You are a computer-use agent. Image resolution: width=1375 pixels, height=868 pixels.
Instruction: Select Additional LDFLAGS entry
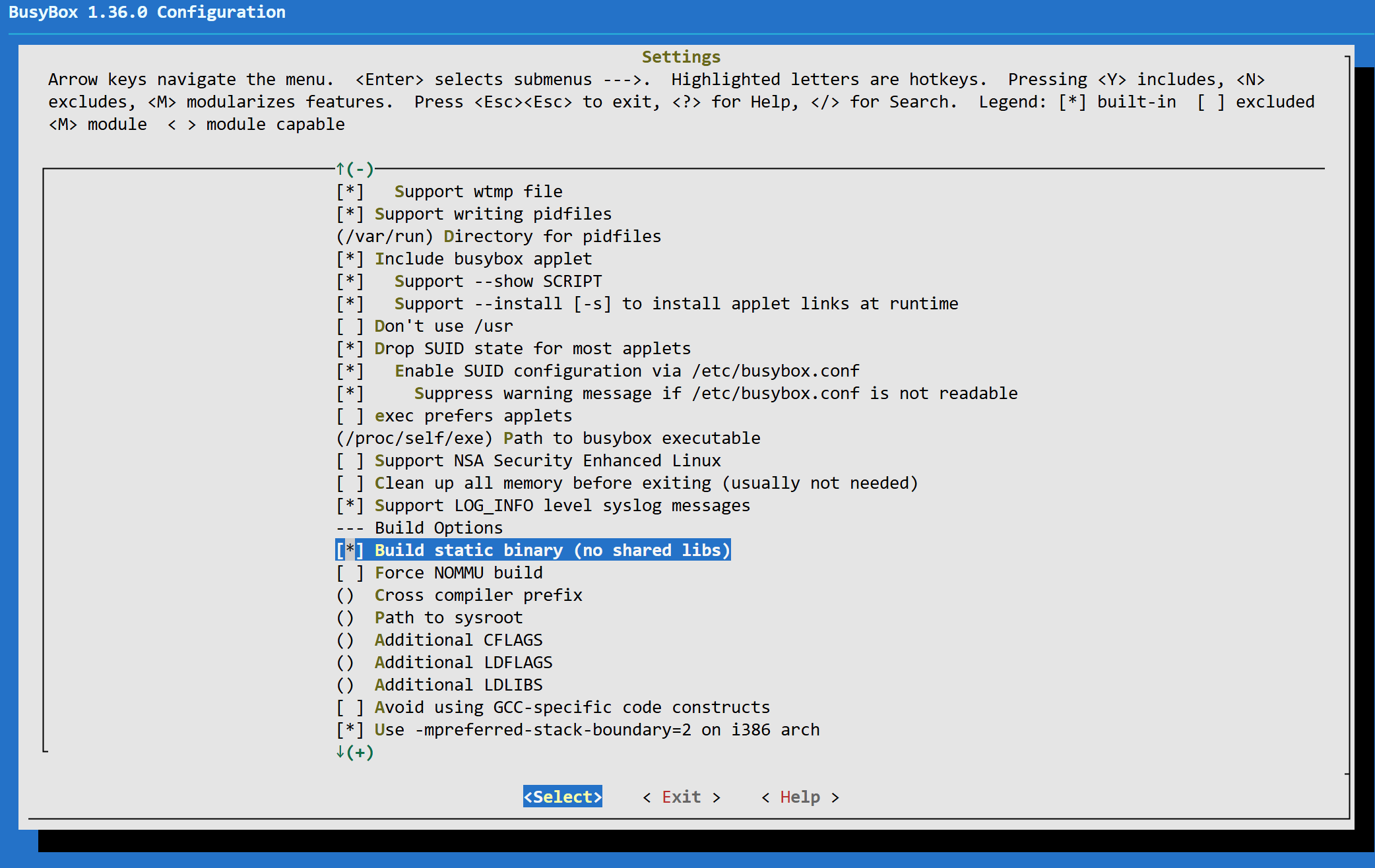coord(444,662)
